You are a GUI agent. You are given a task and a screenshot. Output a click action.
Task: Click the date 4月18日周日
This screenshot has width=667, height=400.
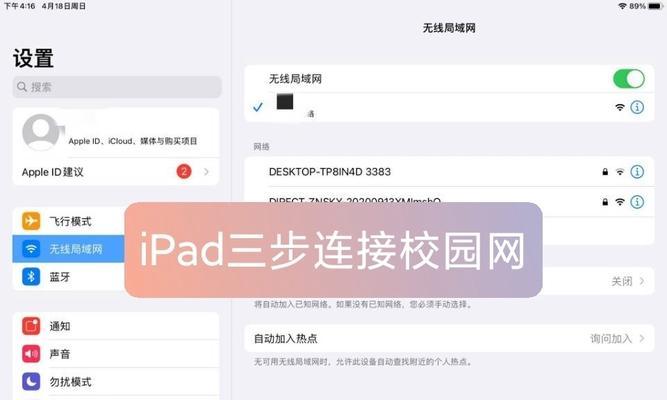point(64,6)
